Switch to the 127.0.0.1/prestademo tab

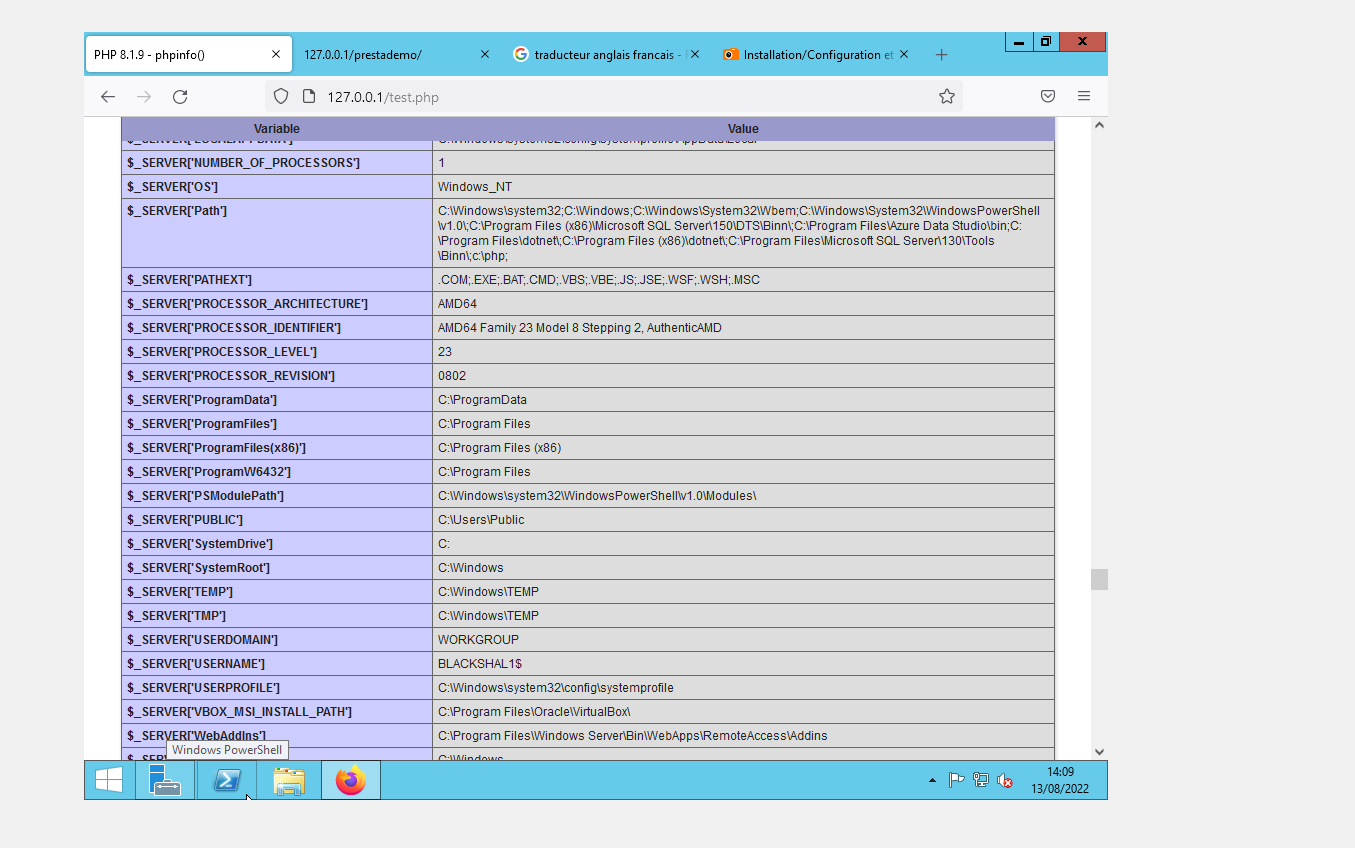point(397,55)
